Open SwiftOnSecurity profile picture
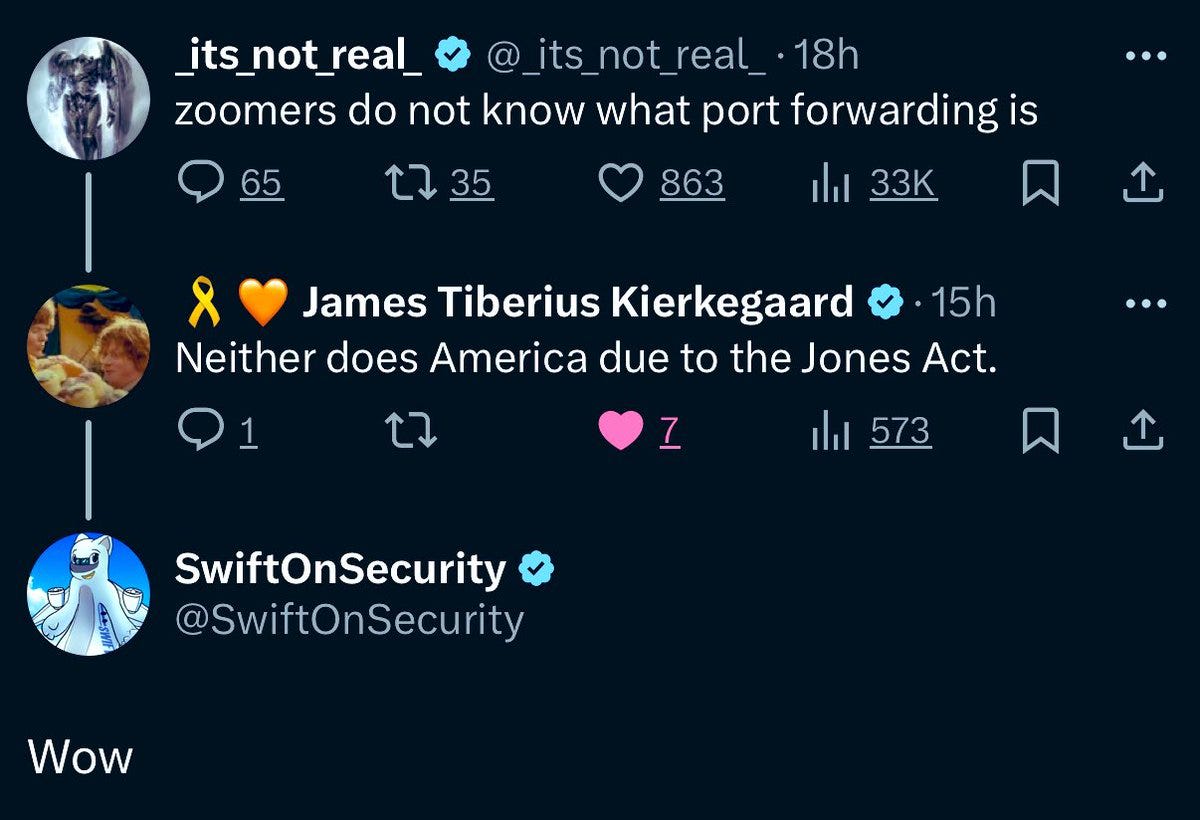 88,594
